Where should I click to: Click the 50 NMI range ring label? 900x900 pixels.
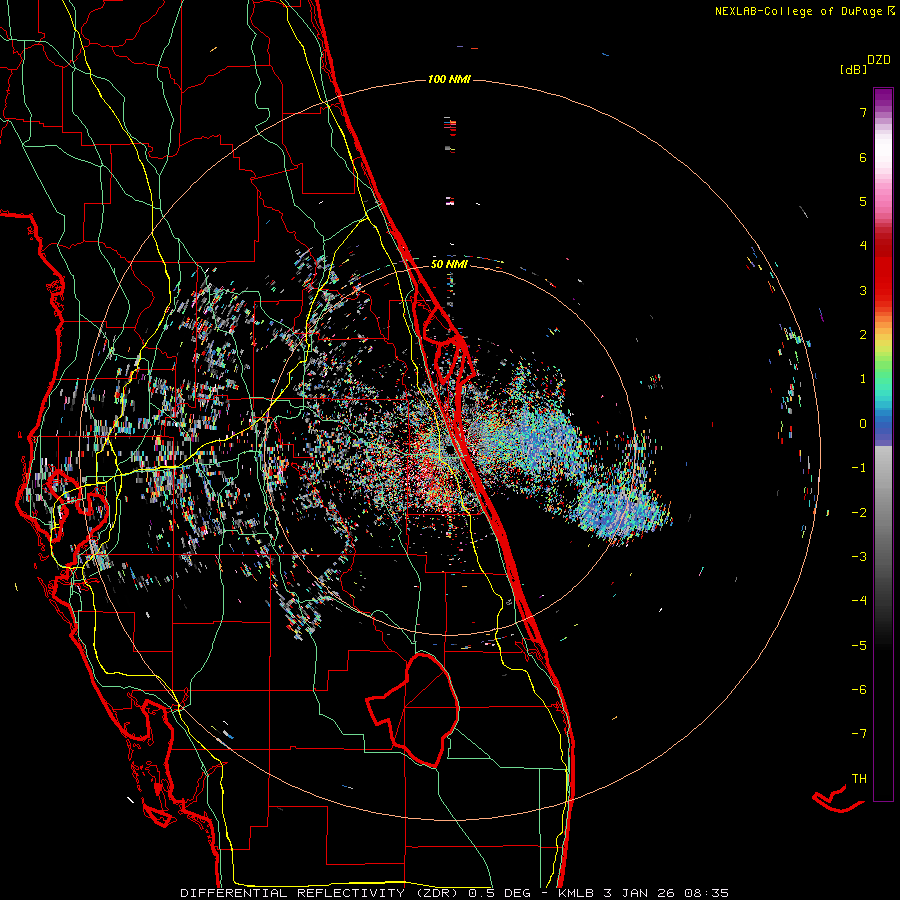449,264
